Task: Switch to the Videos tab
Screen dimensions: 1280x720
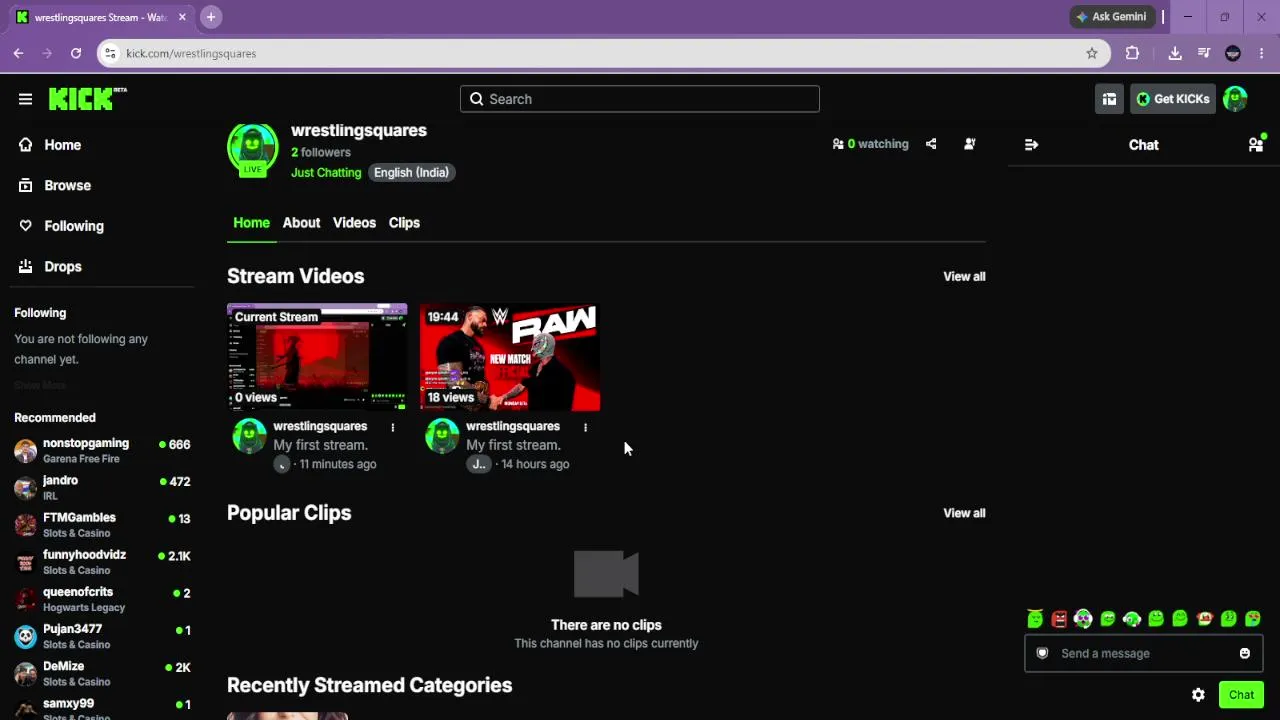Action: (x=354, y=223)
